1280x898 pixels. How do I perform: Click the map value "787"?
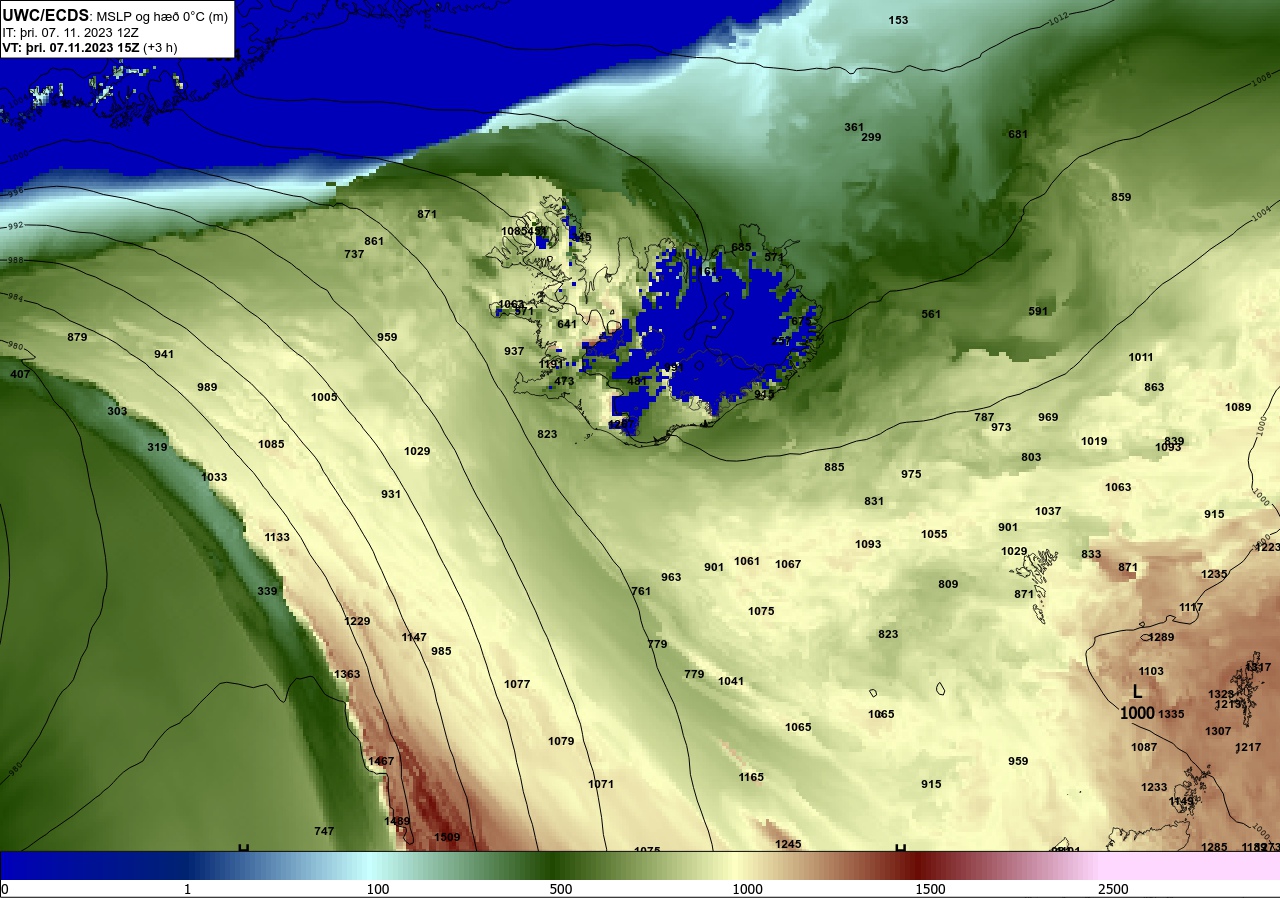pos(984,417)
